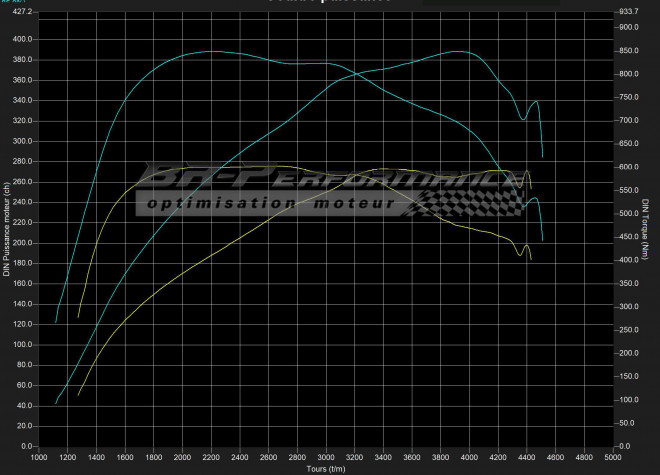The width and height of the screenshot is (660, 475).
Task: Select the 5000 tick on the RPM axis
Action: click(614, 458)
